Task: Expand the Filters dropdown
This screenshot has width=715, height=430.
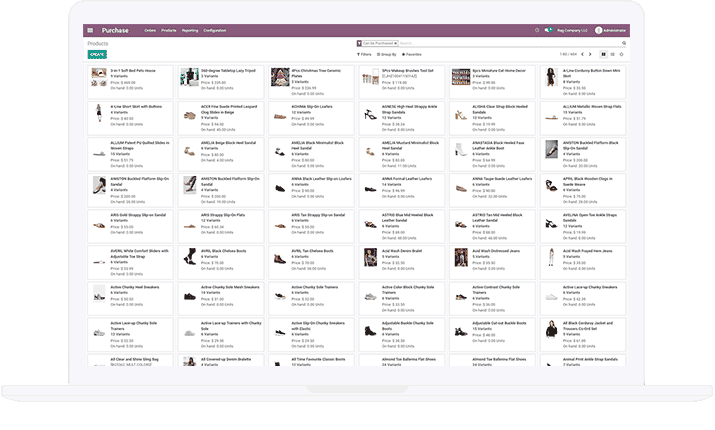Action: (x=366, y=54)
